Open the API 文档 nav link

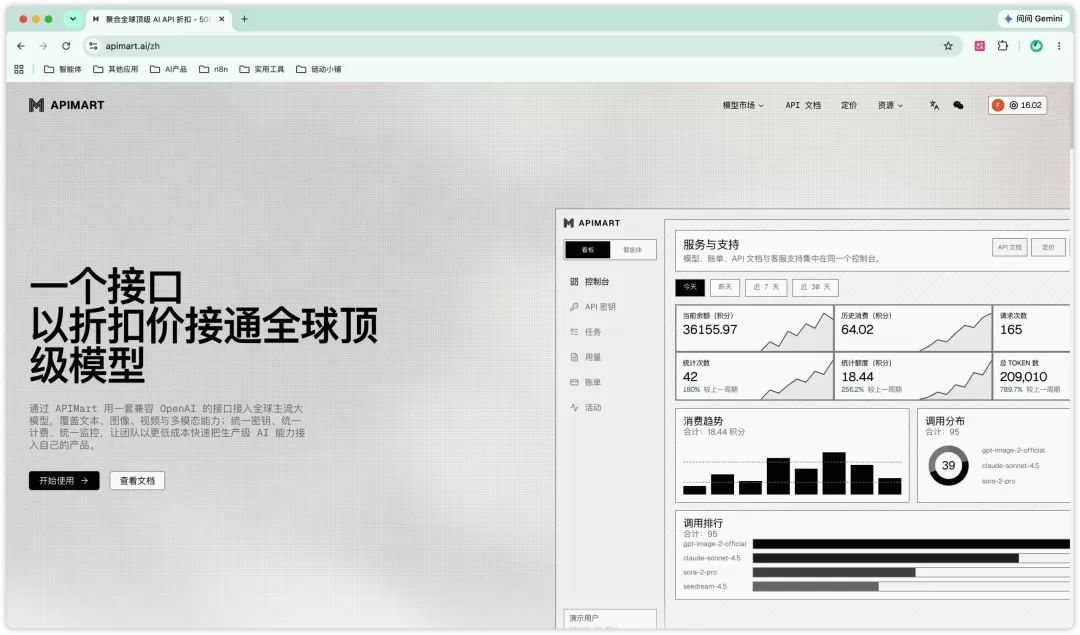point(803,105)
